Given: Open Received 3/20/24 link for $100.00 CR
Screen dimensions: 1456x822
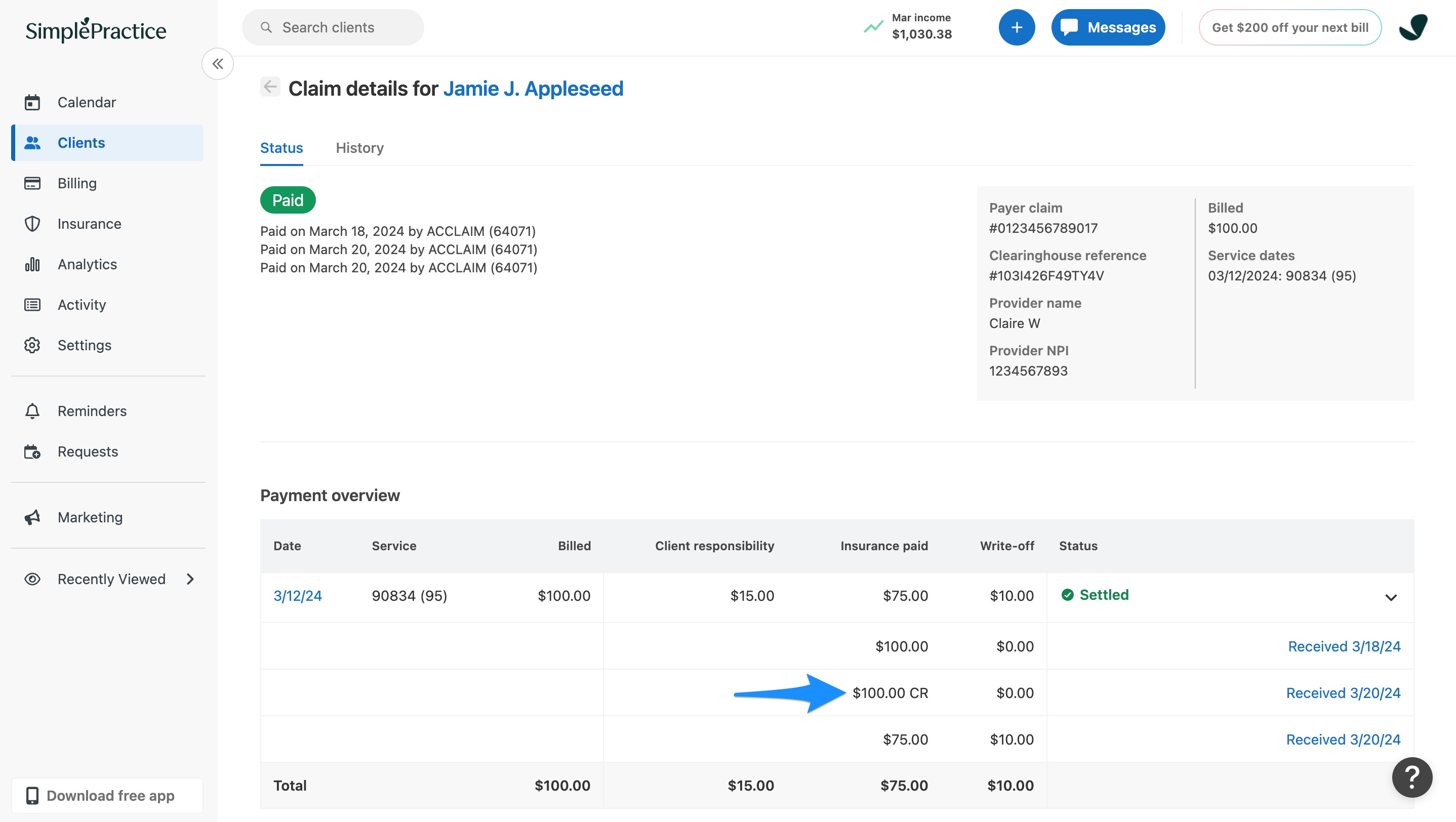Looking at the screenshot, I should click(x=1344, y=693).
